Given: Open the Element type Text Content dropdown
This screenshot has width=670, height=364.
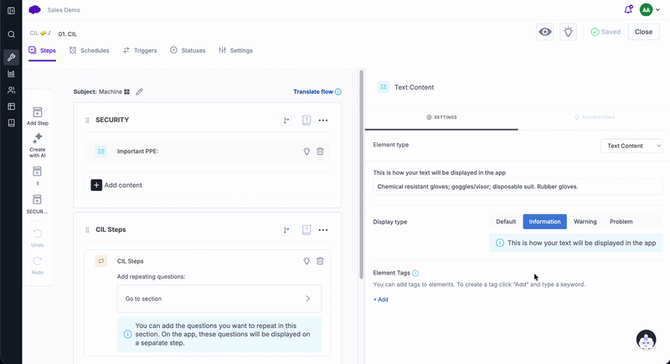Looking at the screenshot, I should 631,146.
